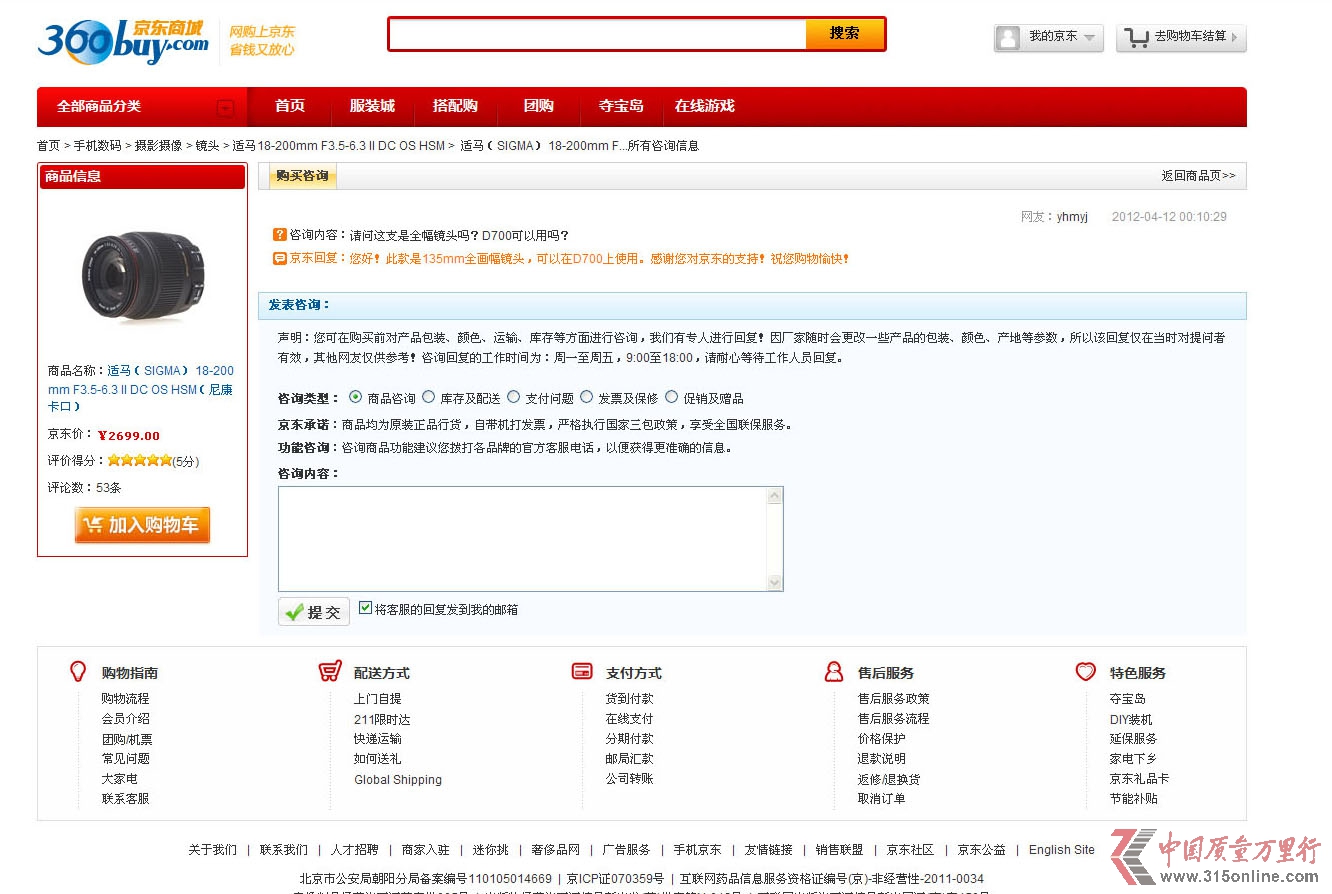Open the 我的京东 dropdown
The width and height of the screenshot is (1332, 894).
coord(1048,38)
